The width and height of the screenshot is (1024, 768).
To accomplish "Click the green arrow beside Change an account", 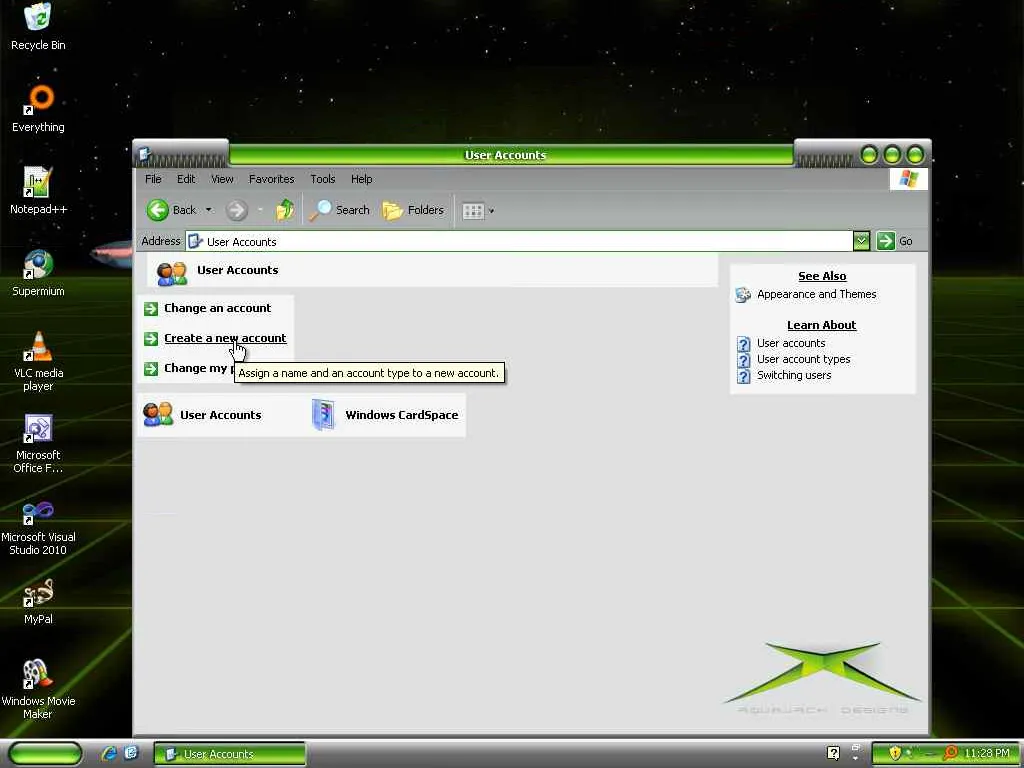I will (x=151, y=308).
